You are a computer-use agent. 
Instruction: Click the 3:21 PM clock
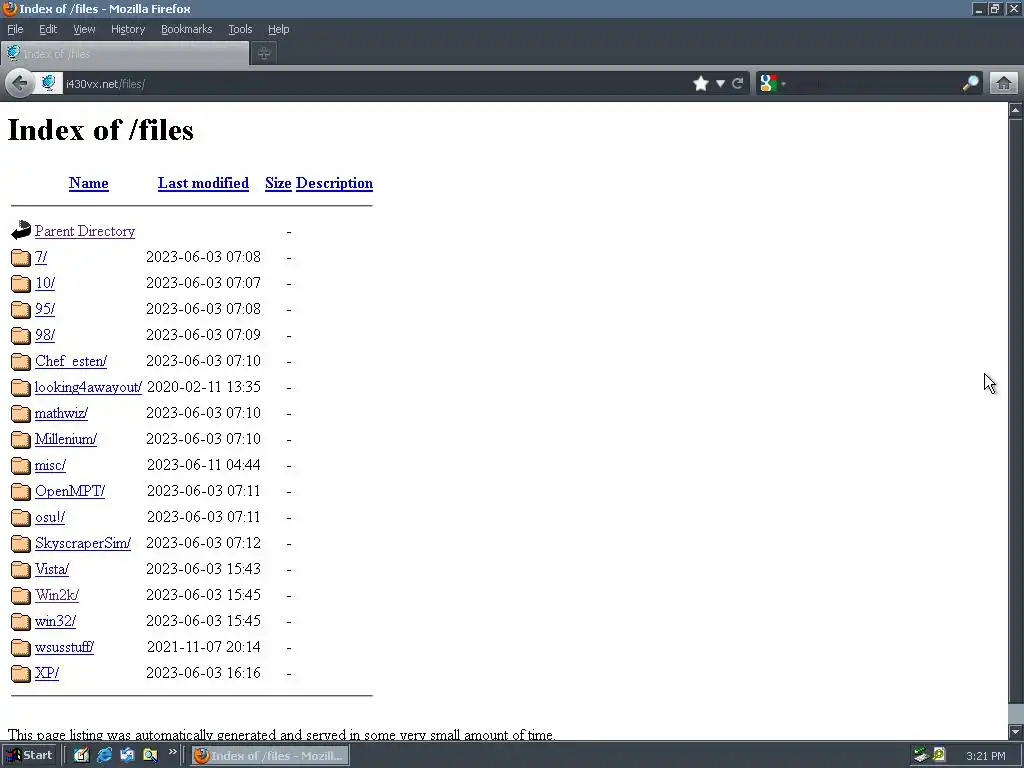[985, 756]
